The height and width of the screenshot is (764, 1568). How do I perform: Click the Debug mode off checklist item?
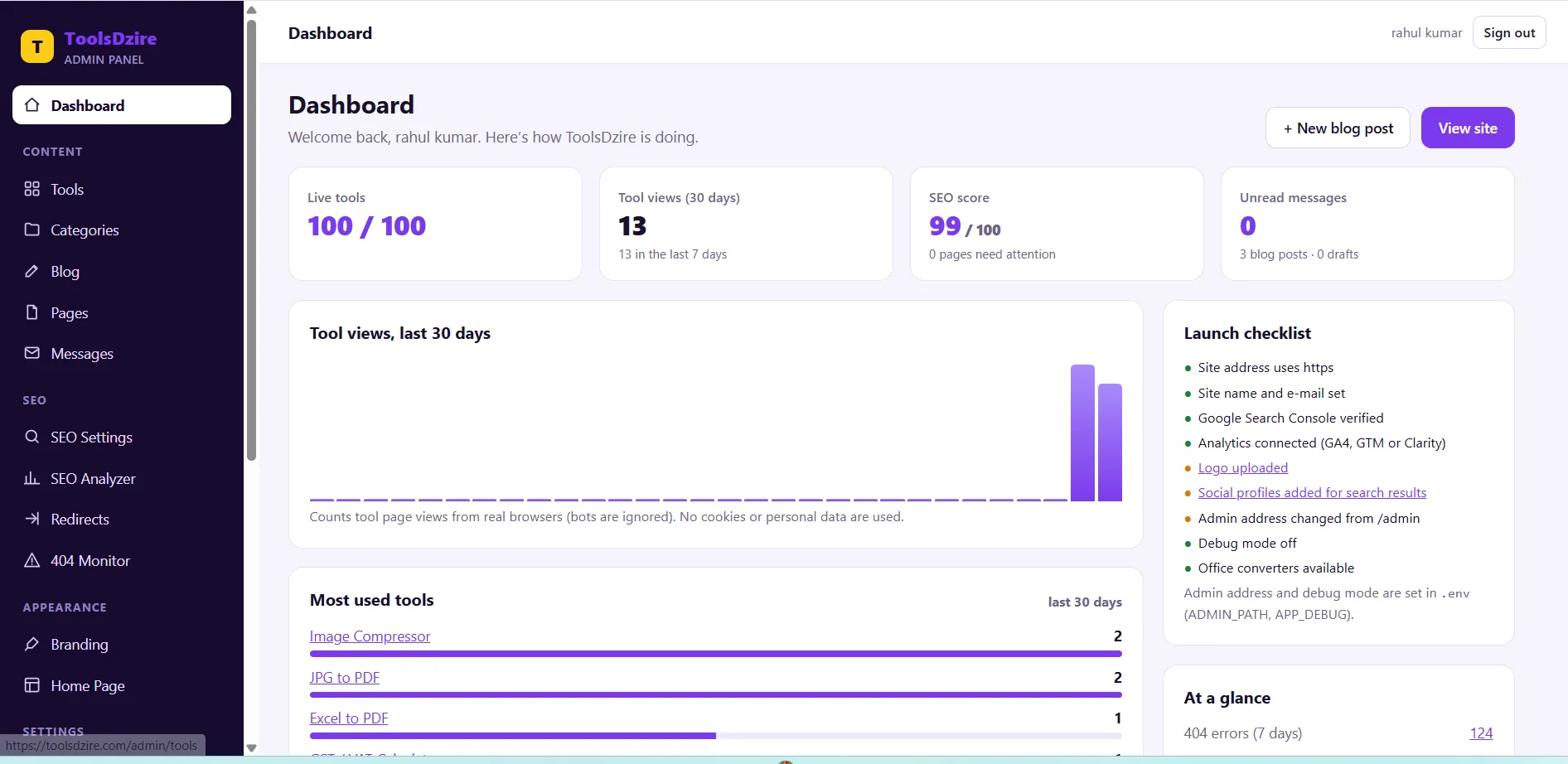point(1247,544)
